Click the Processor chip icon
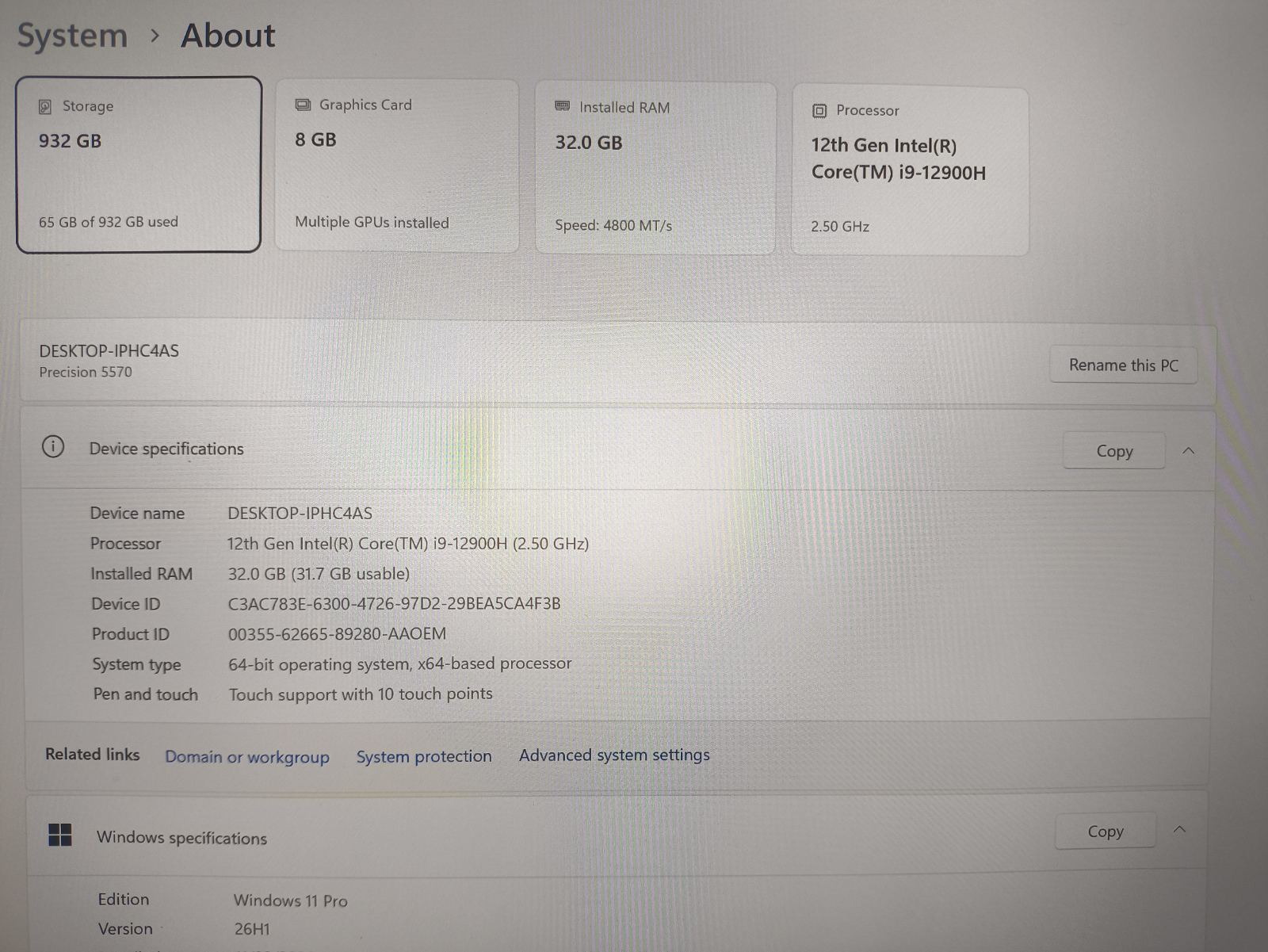This screenshot has width=1268, height=952. (x=819, y=111)
